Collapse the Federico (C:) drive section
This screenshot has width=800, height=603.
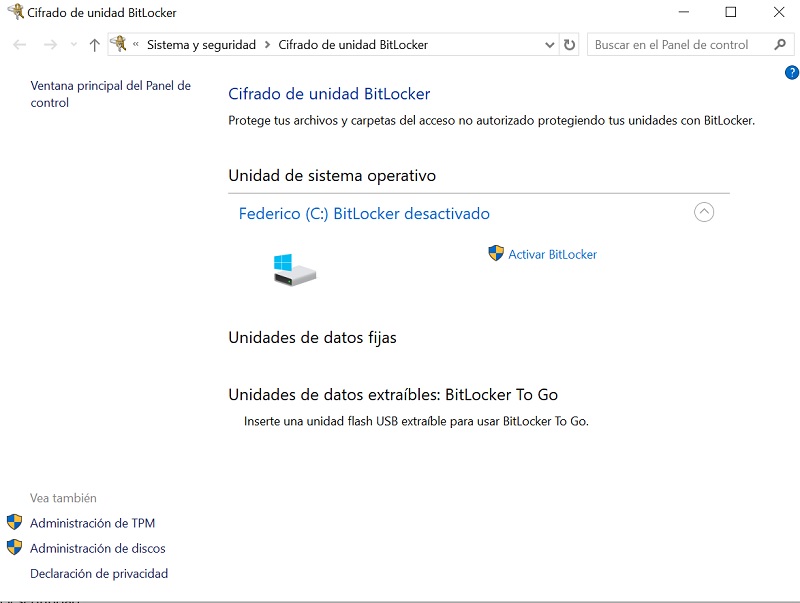click(x=704, y=212)
